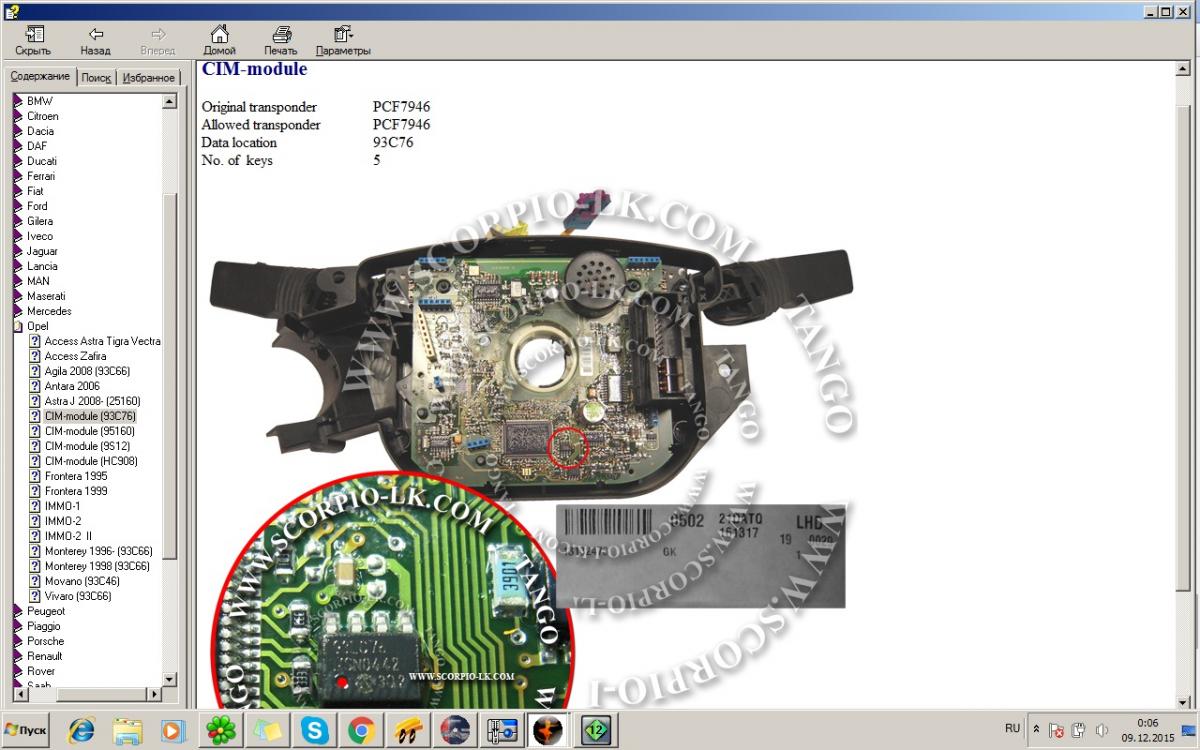Open Skype from the taskbar
Screen dimensions: 1200x750
point(314,731)
